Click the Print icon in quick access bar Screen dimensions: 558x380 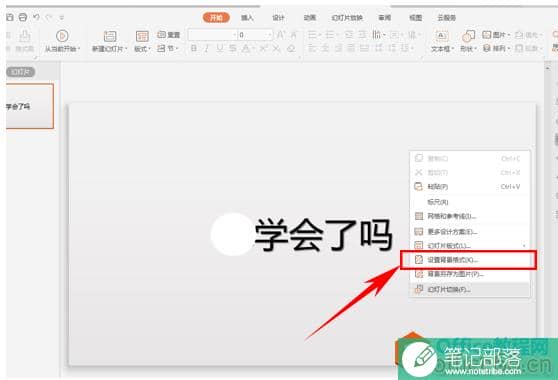(23, 17)
